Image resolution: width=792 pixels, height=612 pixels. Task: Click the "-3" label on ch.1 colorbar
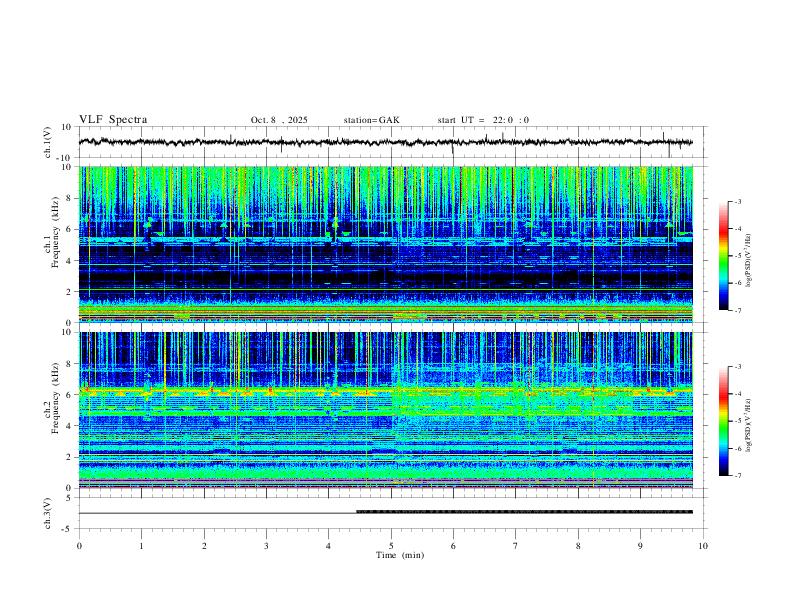tap(737, 201)
